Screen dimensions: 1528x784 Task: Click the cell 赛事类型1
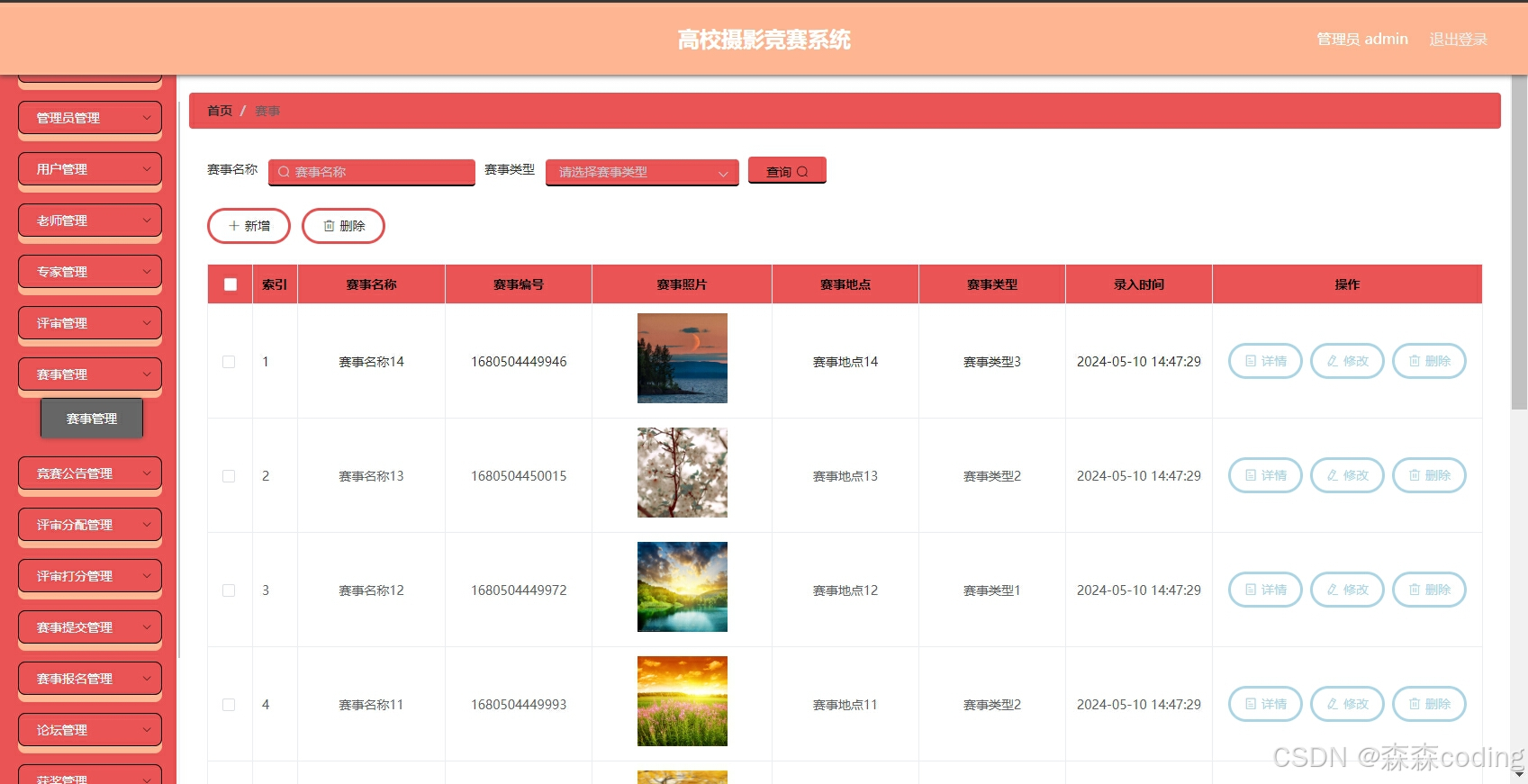[992, 590]
